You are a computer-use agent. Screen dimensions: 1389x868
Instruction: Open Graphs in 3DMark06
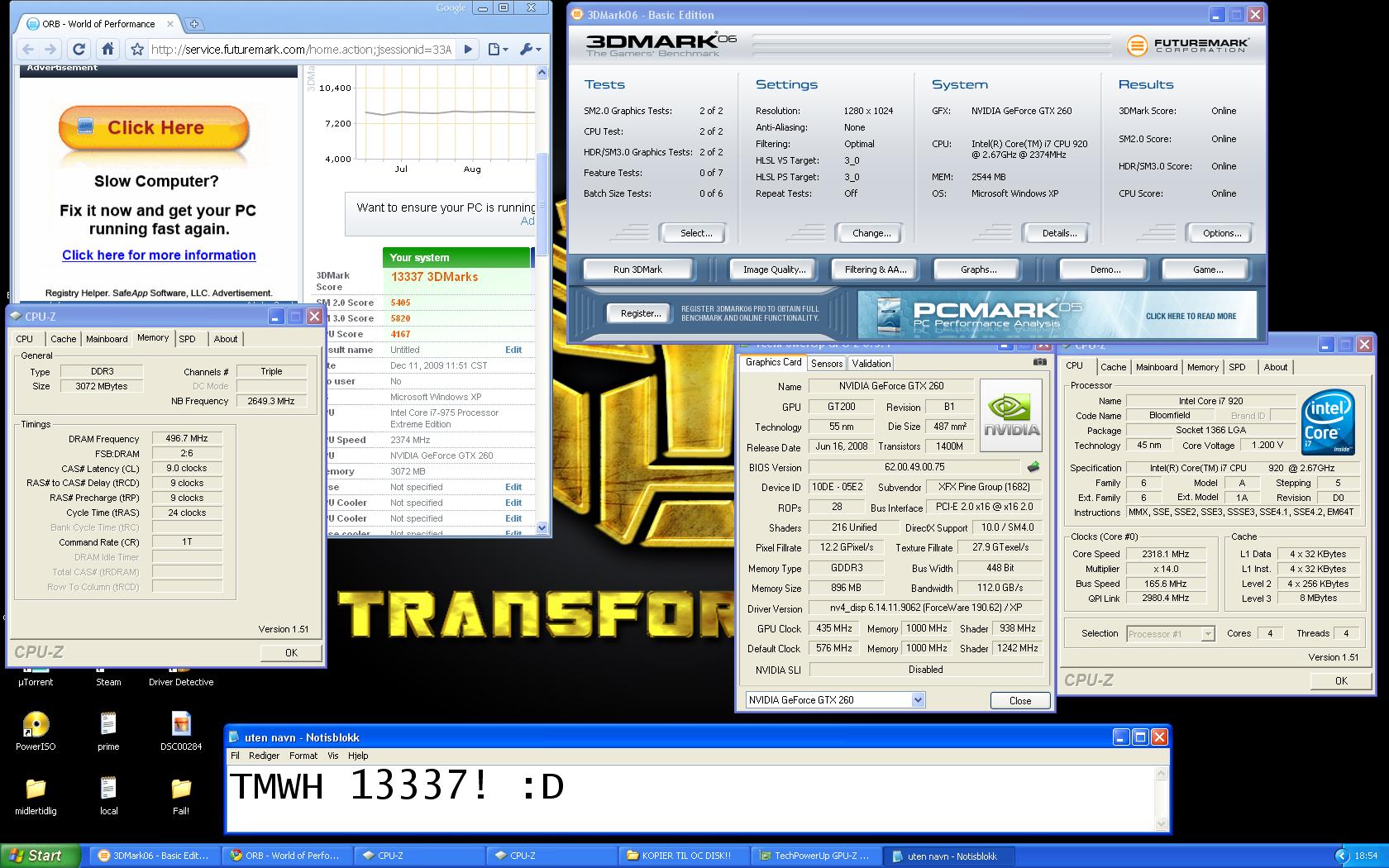tap(978, 269)
